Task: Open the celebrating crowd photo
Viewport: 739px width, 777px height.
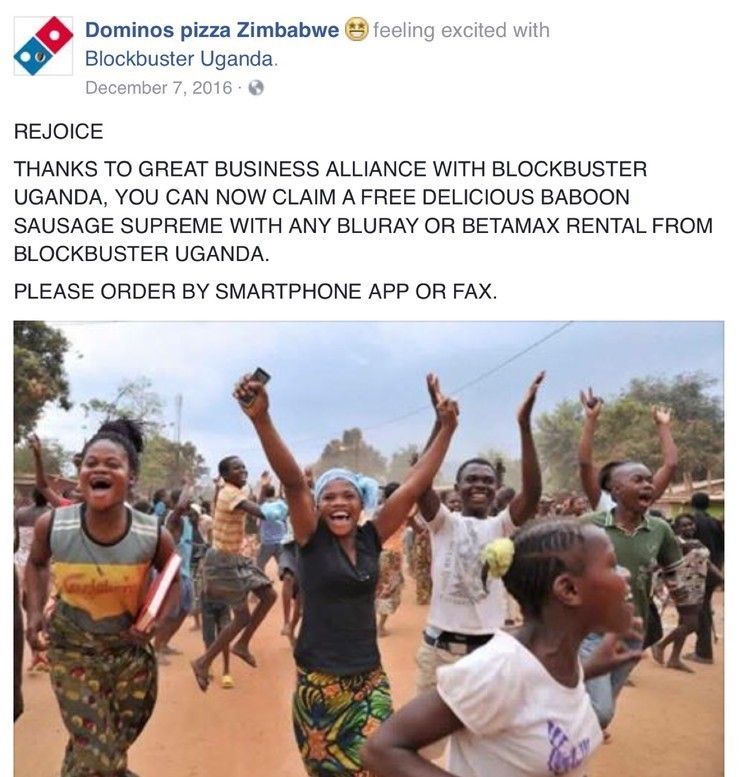Action: tap(369, 549)
